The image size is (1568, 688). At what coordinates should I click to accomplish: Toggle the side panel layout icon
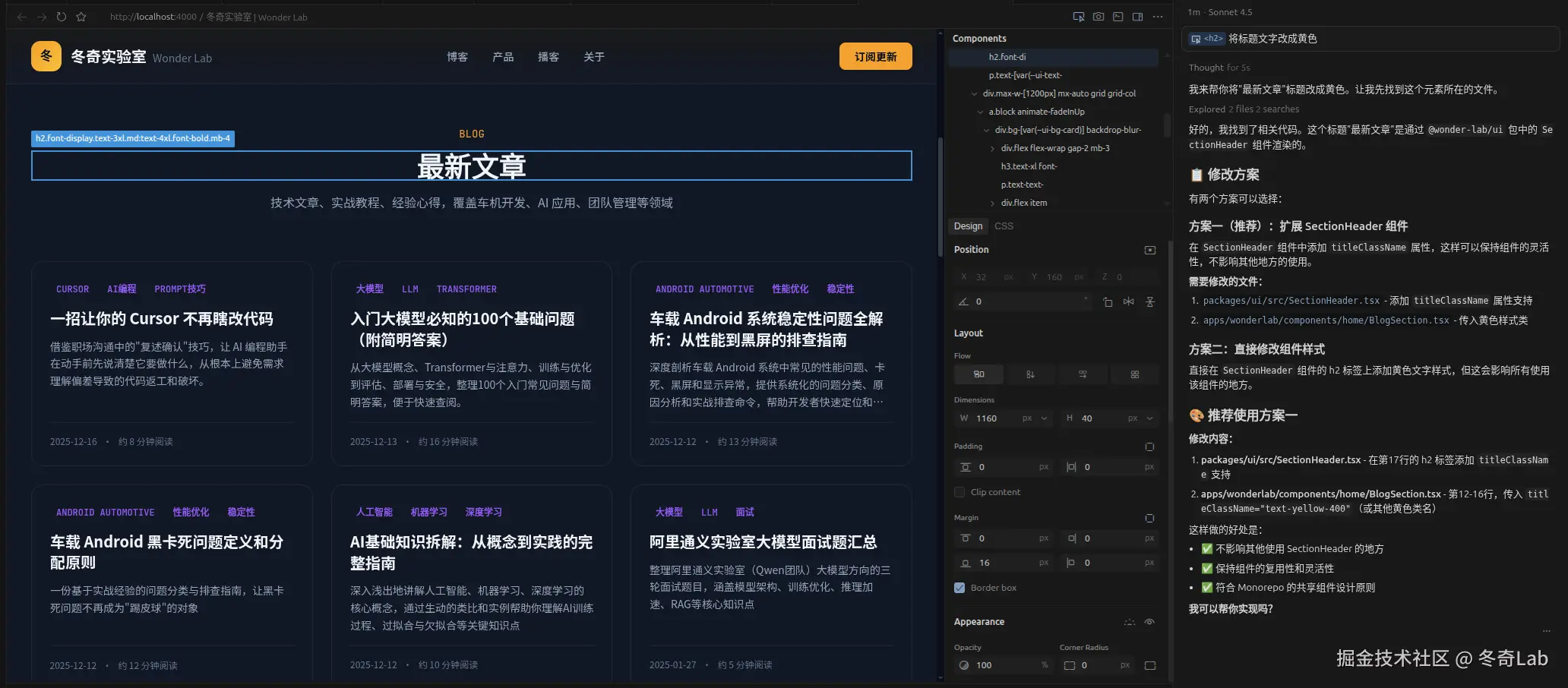point(1137,16)
